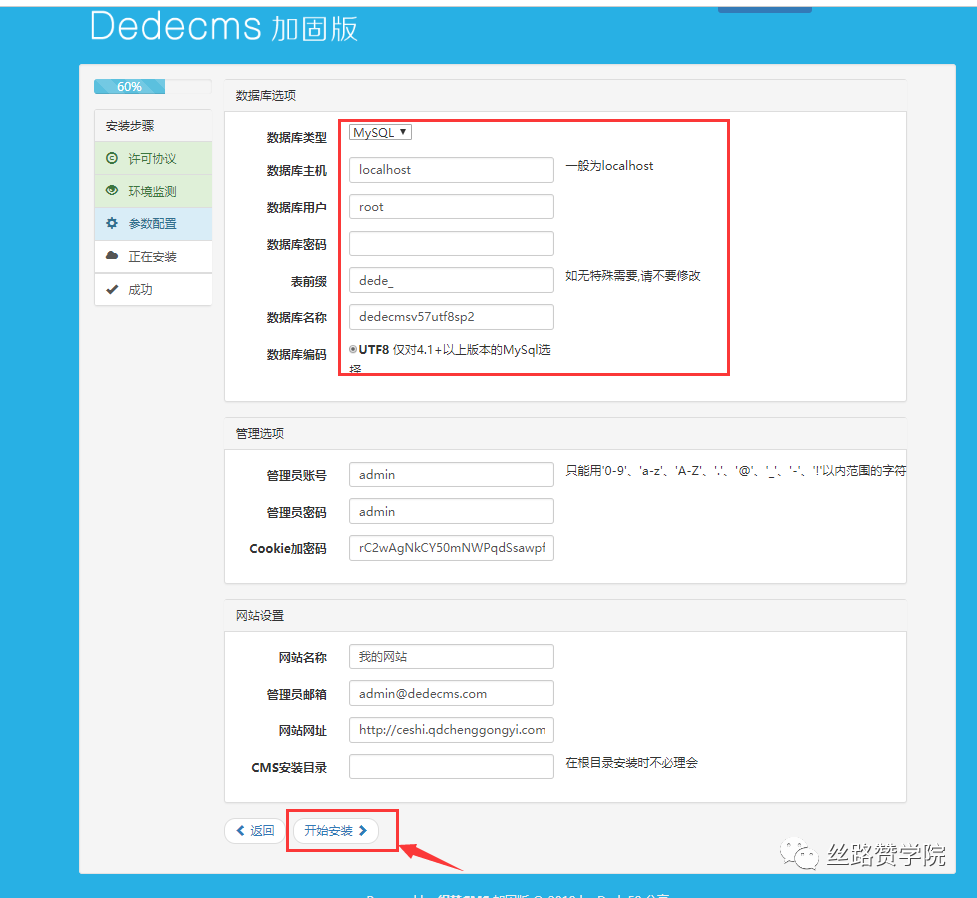Click the cloud icon beside 正在安装
The height and width of the screenshot is (898, 977).
pyautogui.click(x=112, y=256)
